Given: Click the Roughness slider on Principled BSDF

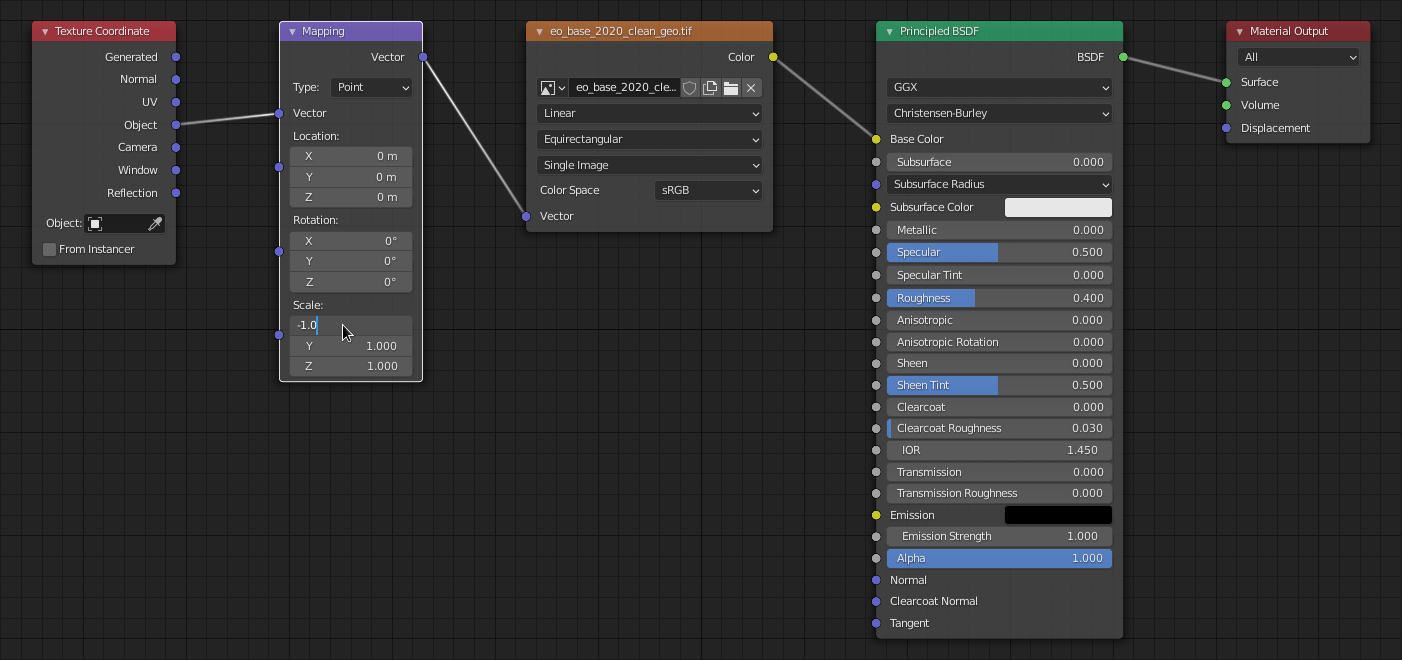Looking at the screenshot, I should tap(998, 298).
